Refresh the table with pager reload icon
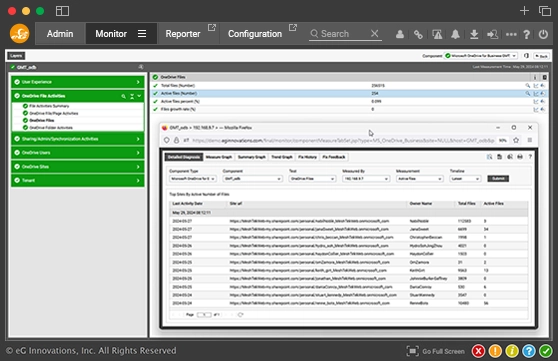 (x=241, y=315)
